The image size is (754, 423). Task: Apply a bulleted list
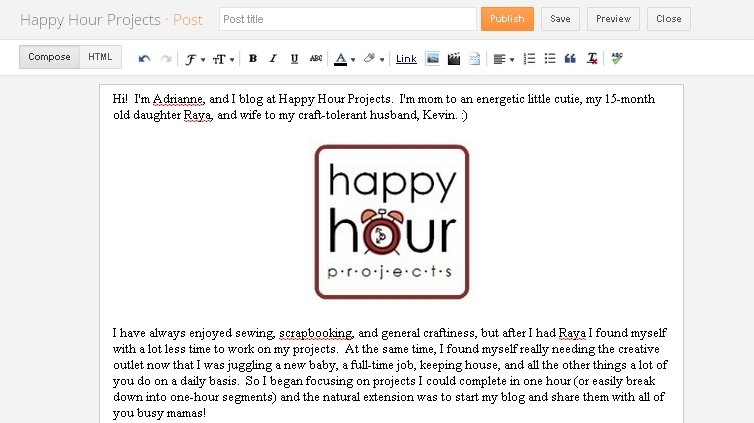[x=550, y=59]
